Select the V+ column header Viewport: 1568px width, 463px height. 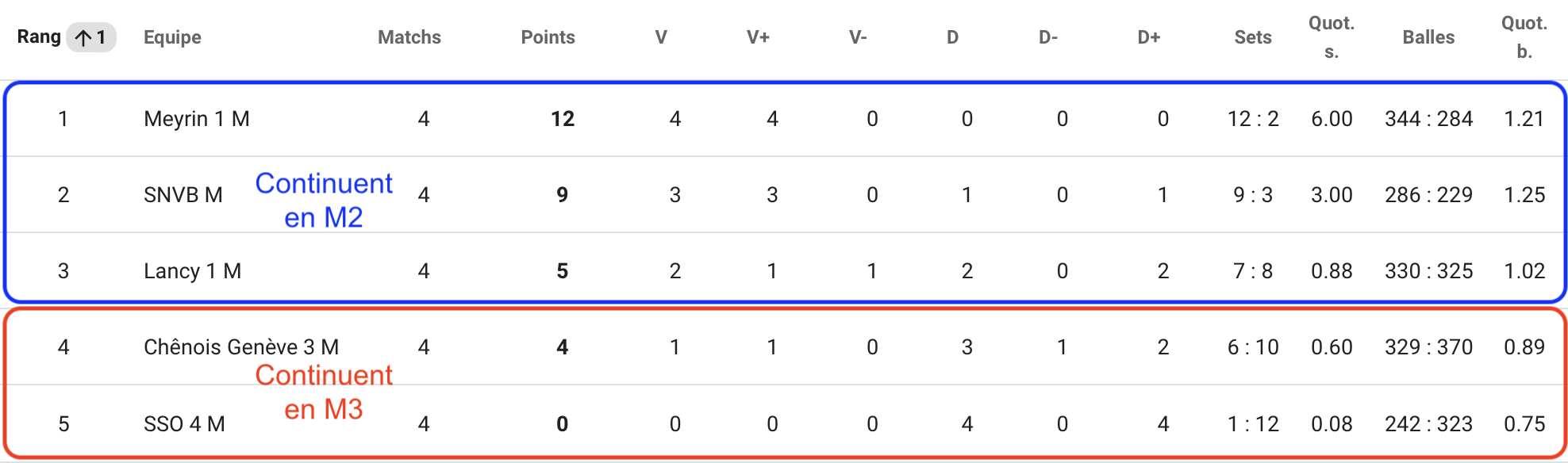pyautogui.click(x=758, y=37)
